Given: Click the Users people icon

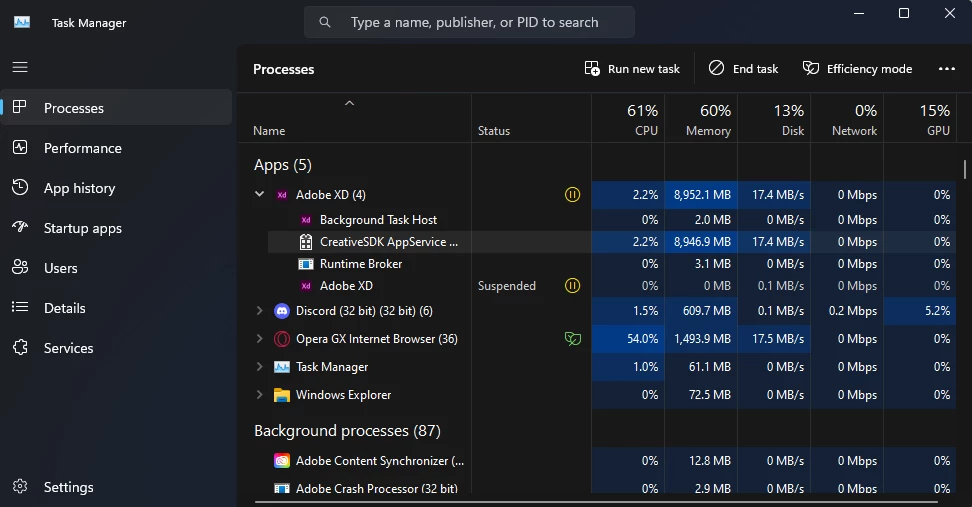Looking at the screenshot, I should point(20,267).
